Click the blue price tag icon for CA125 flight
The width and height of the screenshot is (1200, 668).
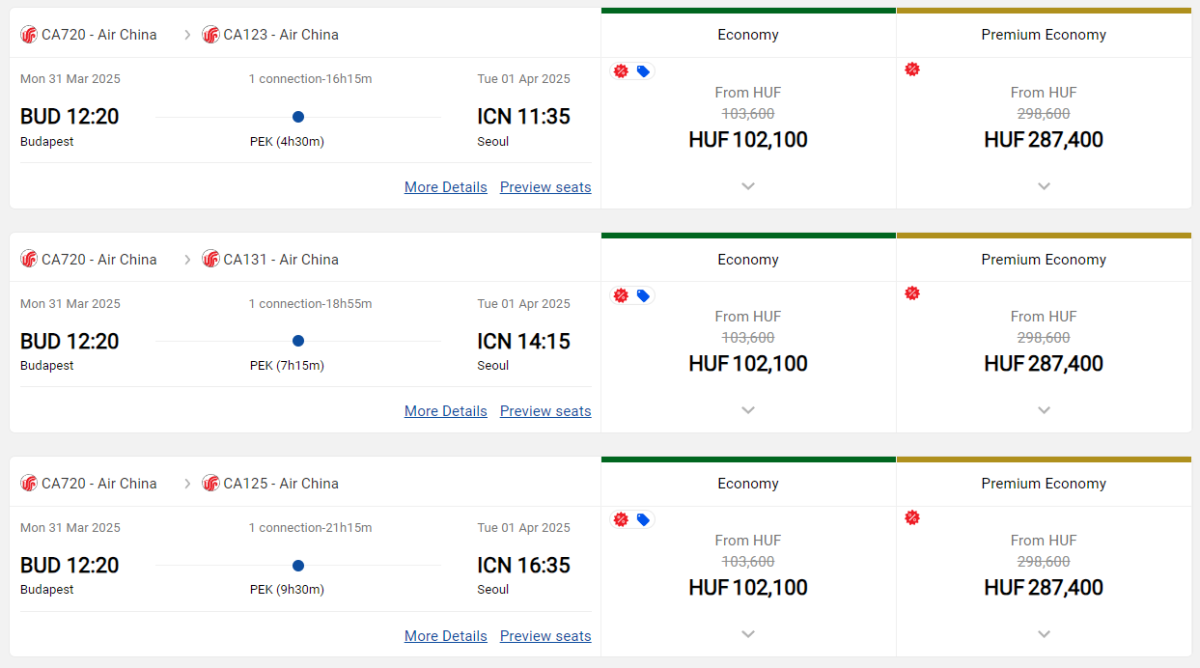click(x=643, y=519)
